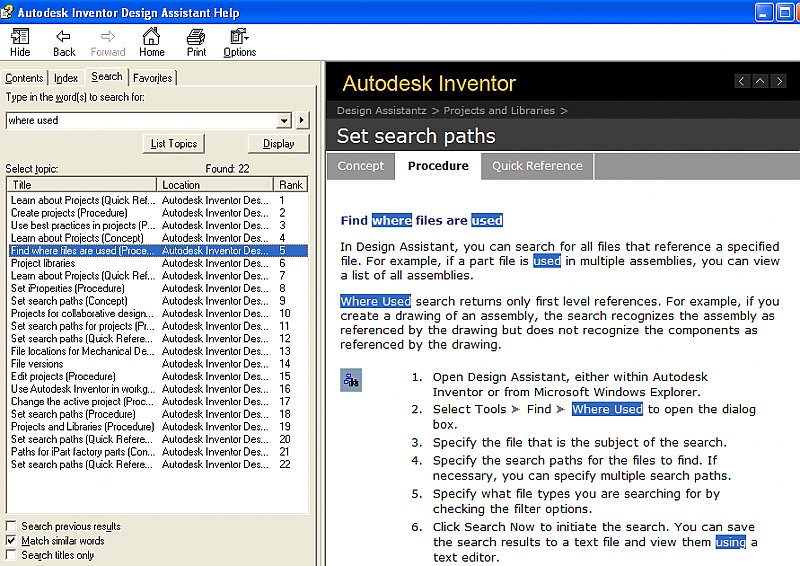Select the rank 1 'Learn about Projects (Quick Ref...' topic
800x566 pixels.
coord(158,200)
